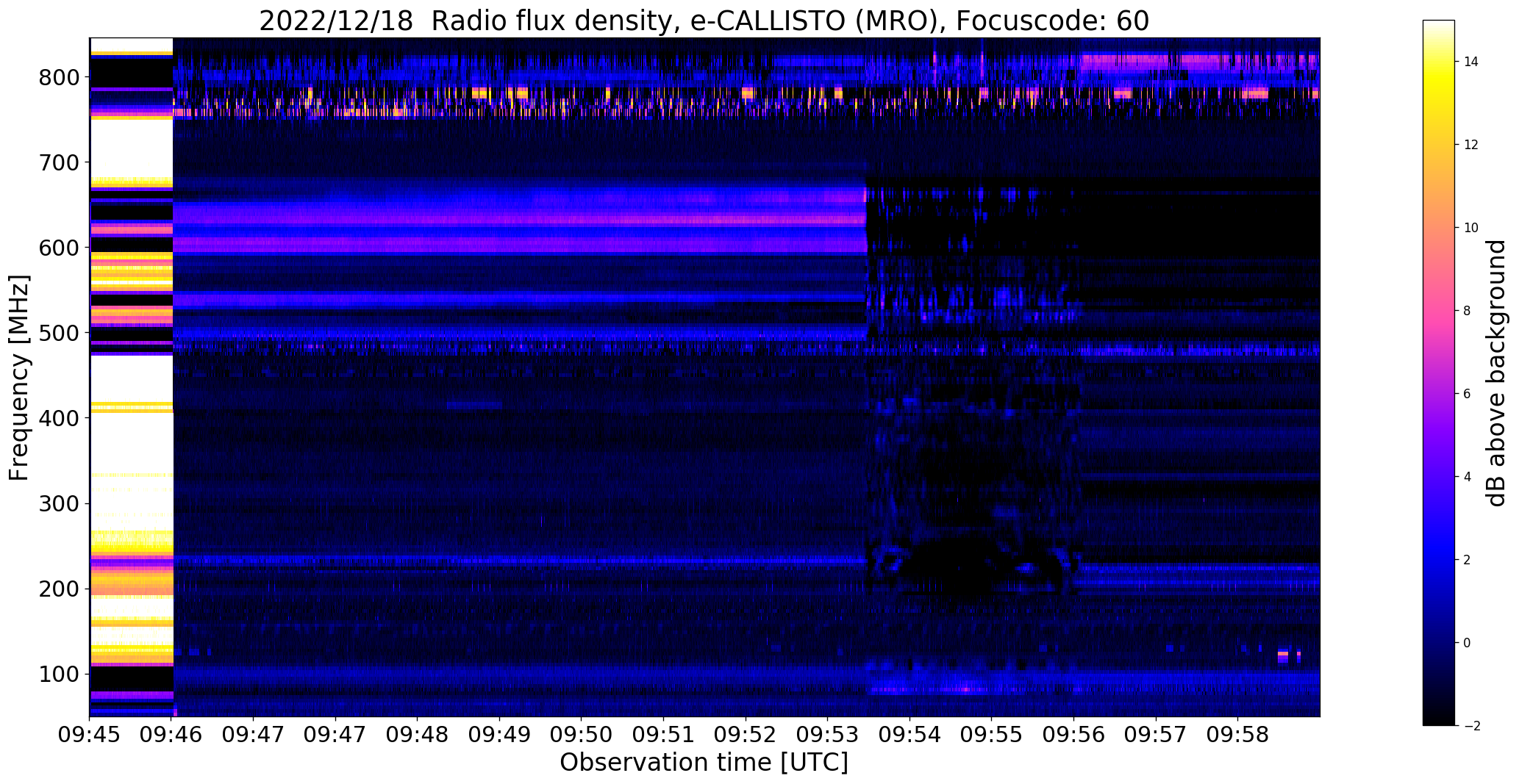Click the "dB above background" colorbar label
This screenshot has height=784, width=1519.
(1496, 373)
